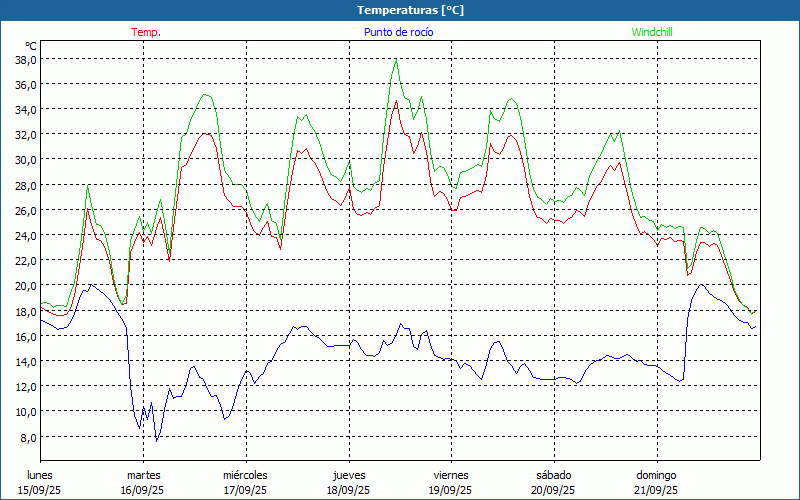Select the 'sábado' day label
This screenshot has height=500, width=800.
point(553,475)
